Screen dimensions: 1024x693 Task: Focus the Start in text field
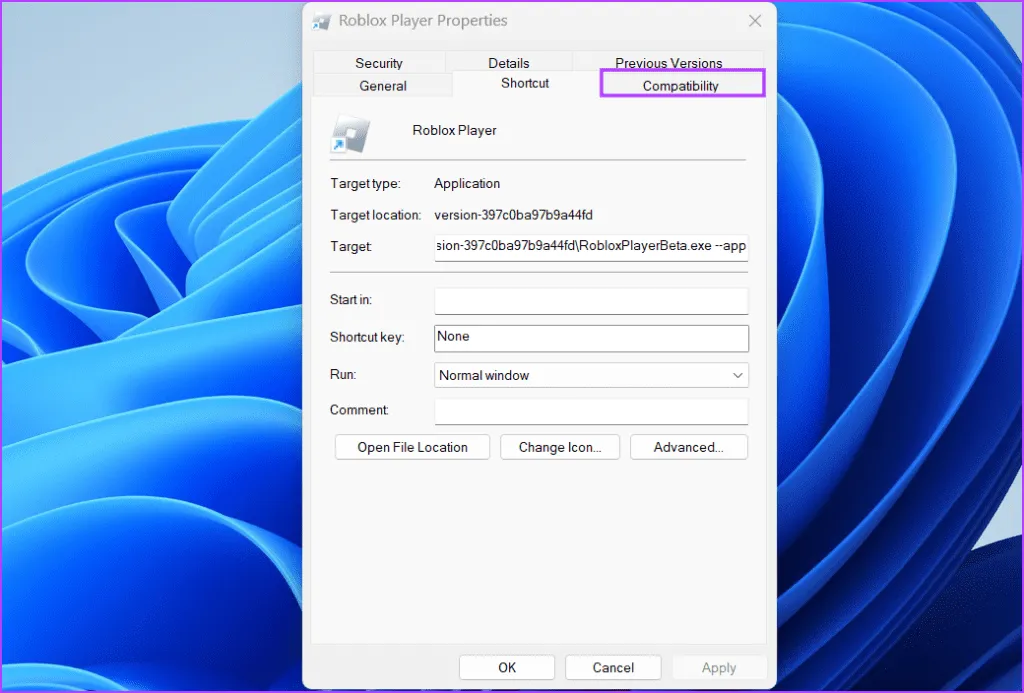coord(591,301)
